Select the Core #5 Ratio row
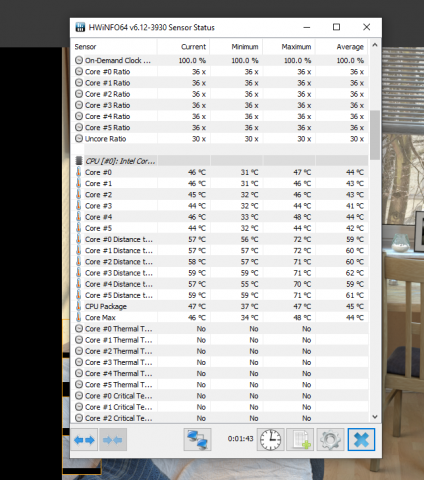The height and width of the screenshot is (480, 424). [220, 127]
